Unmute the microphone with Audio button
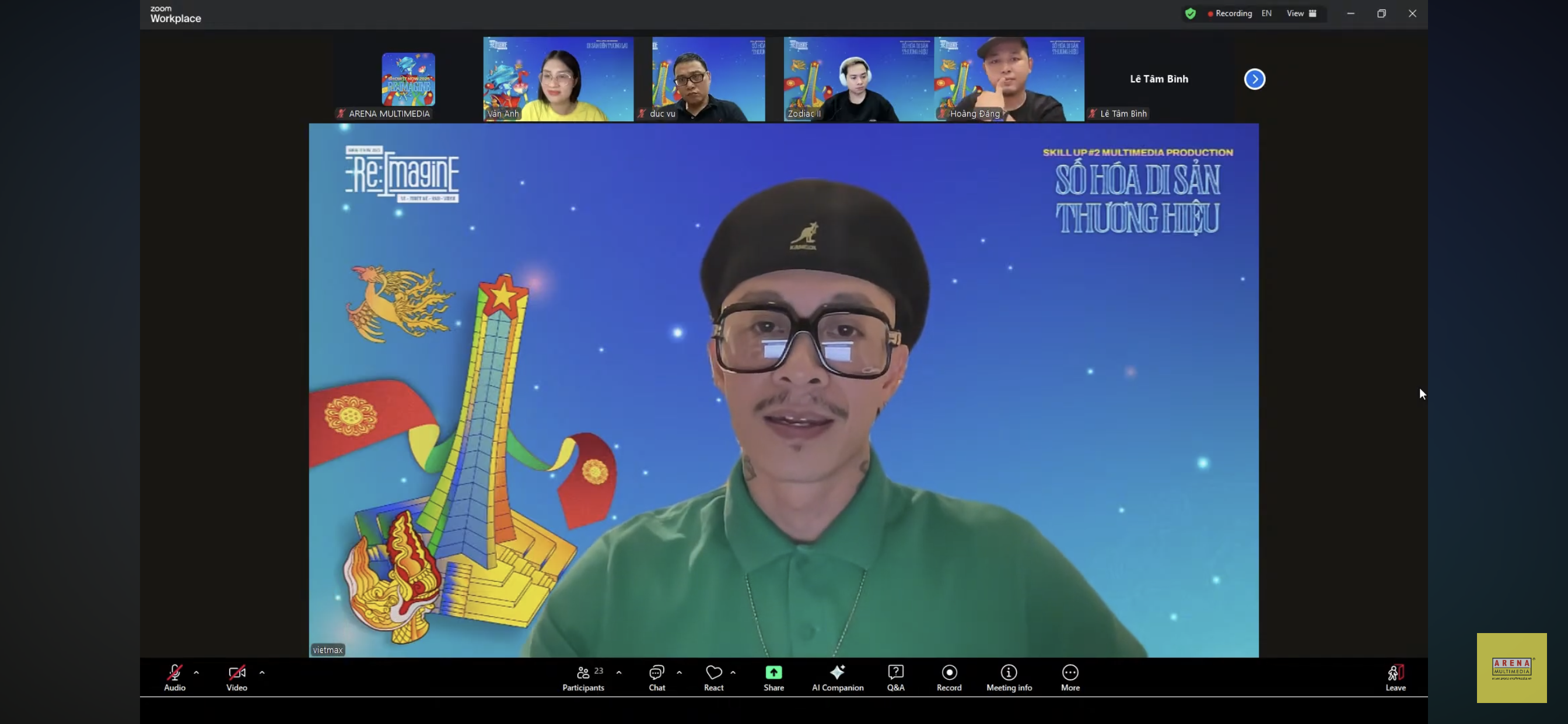This screenshot has height=724, width=1568. point(174,677)
